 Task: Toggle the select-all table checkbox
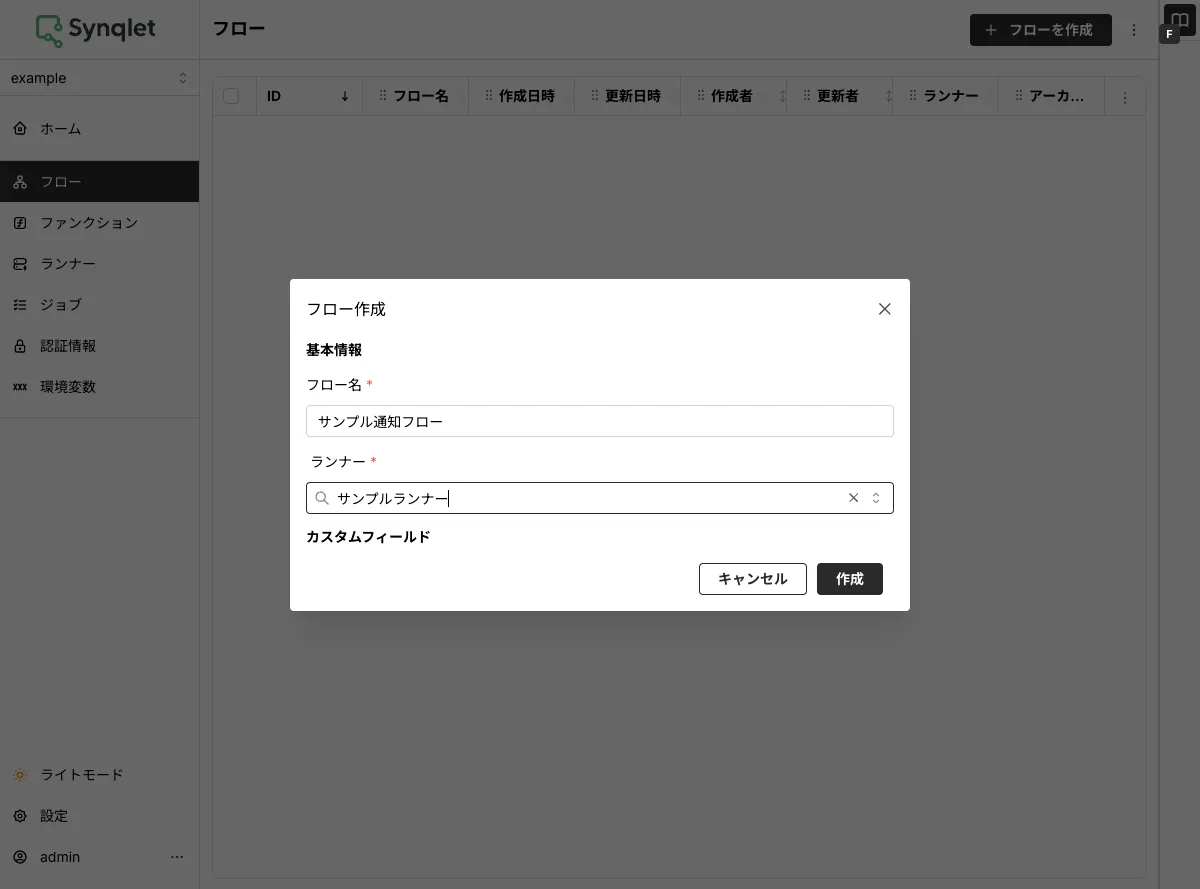point(231,96)
